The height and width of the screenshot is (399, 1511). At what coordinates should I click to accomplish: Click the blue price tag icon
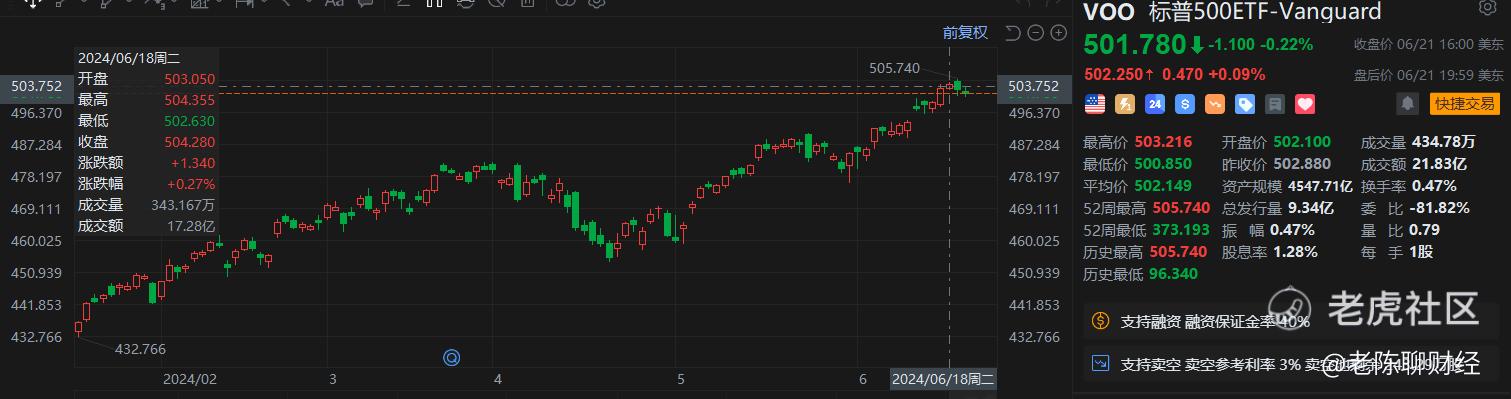point(1245,103)
